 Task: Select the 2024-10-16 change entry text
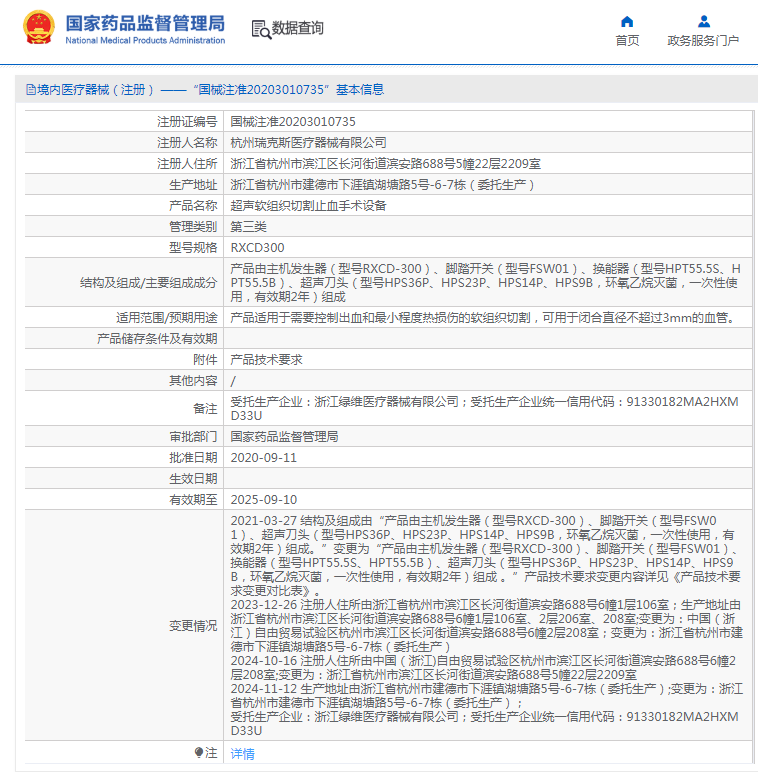click(483, 668)
